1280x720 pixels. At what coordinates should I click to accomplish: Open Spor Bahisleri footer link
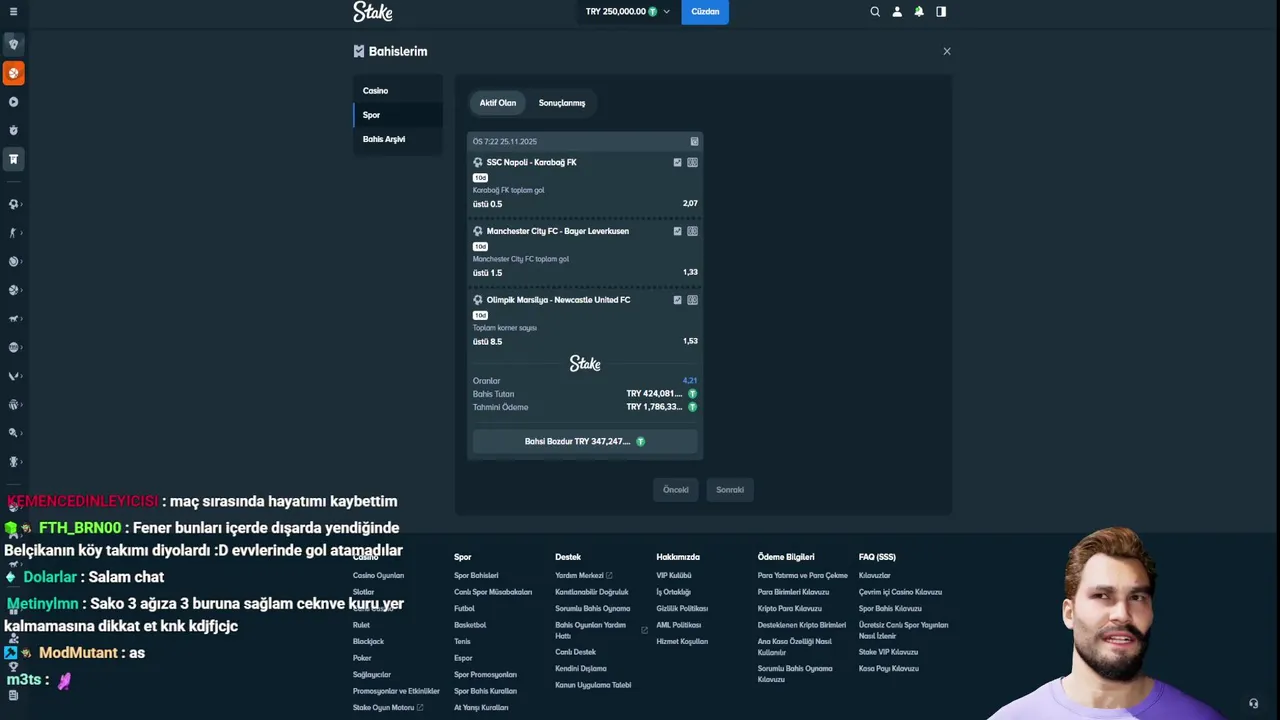(476, 576)
